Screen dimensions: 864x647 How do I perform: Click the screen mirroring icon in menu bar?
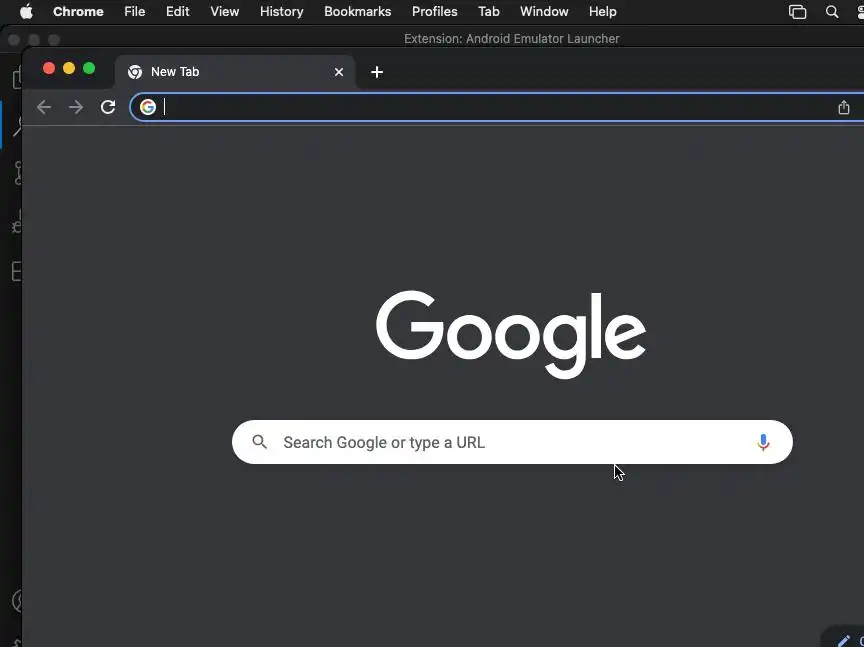point(797,12)
